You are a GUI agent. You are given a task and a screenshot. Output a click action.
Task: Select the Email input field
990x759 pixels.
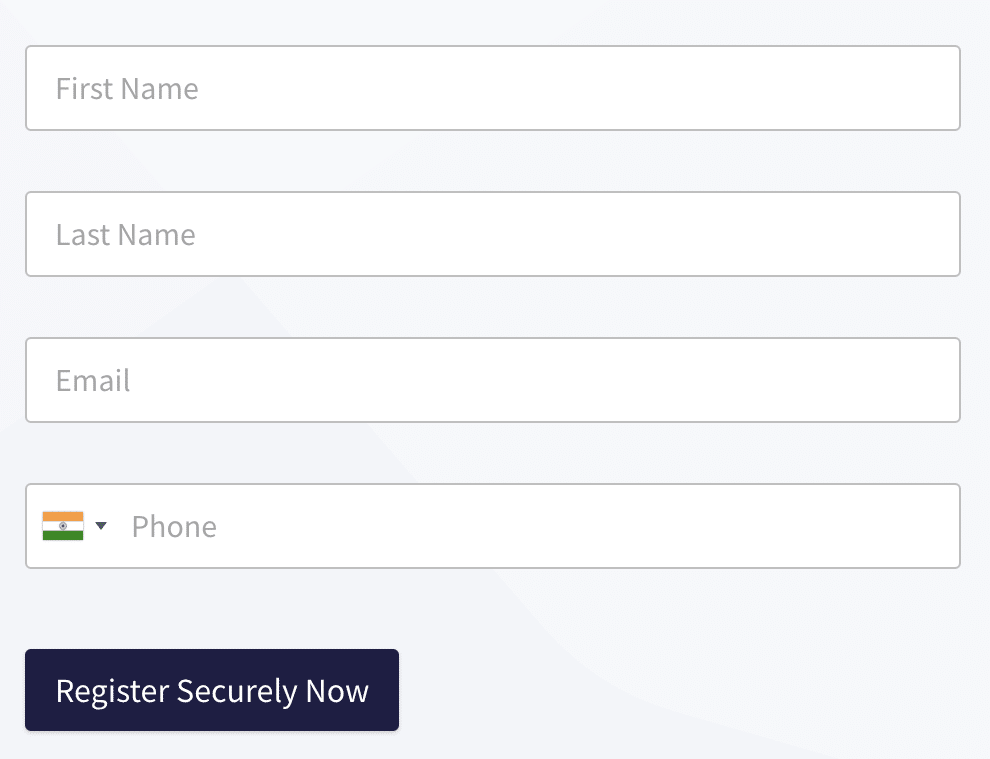point(492,380)
